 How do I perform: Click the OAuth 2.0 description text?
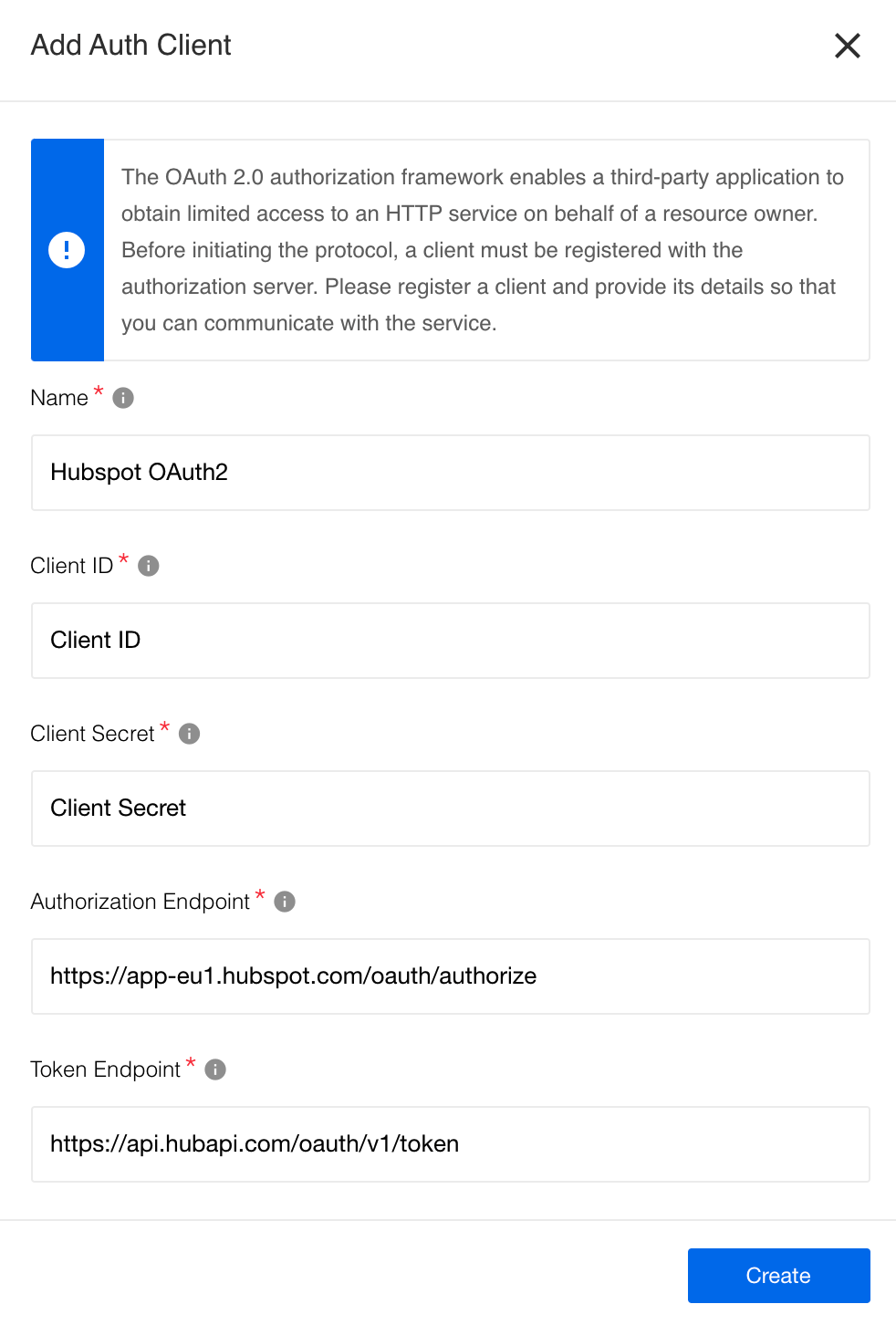[484, 250]
